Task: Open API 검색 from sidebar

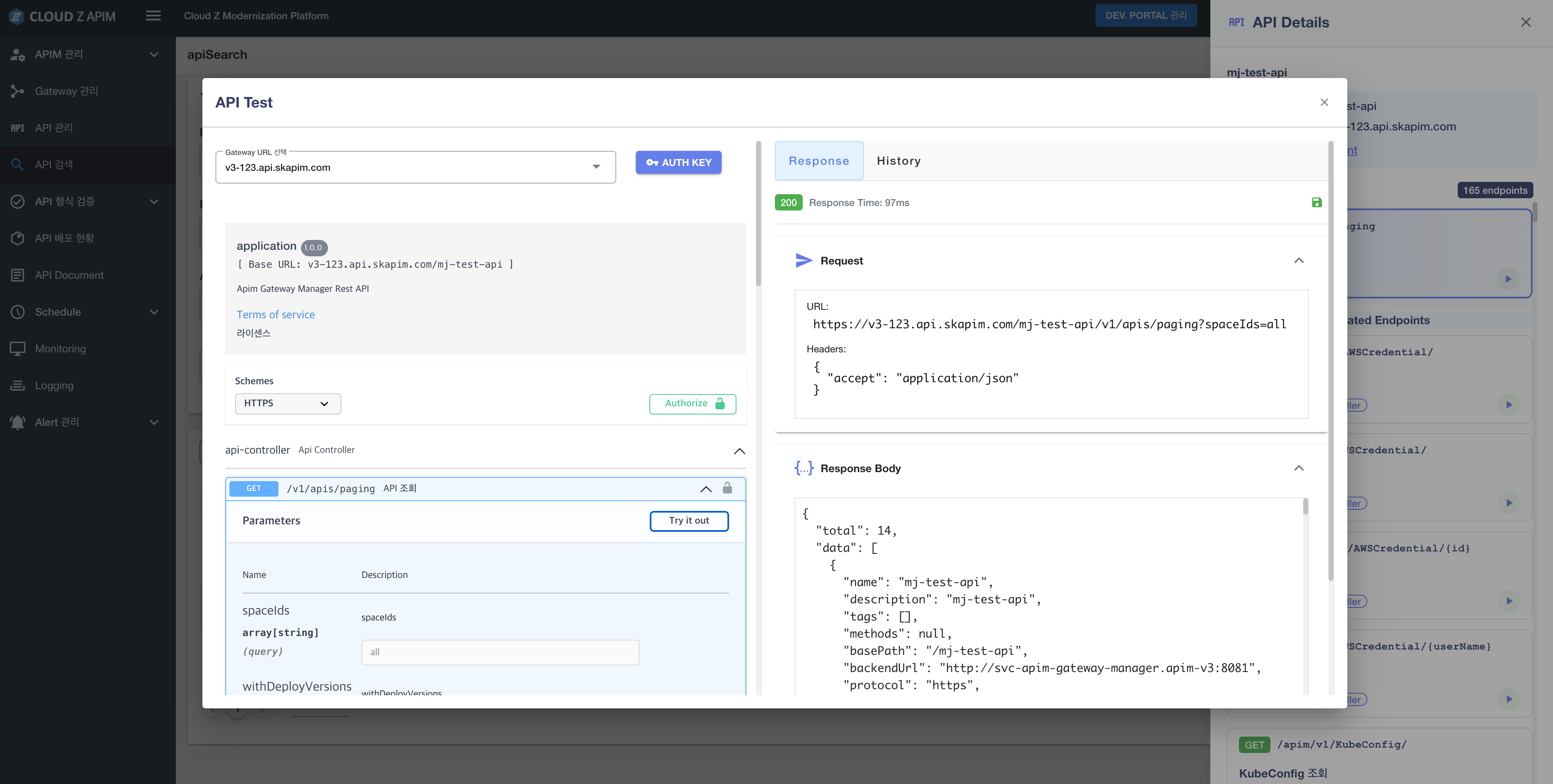Action: (54, 164)
